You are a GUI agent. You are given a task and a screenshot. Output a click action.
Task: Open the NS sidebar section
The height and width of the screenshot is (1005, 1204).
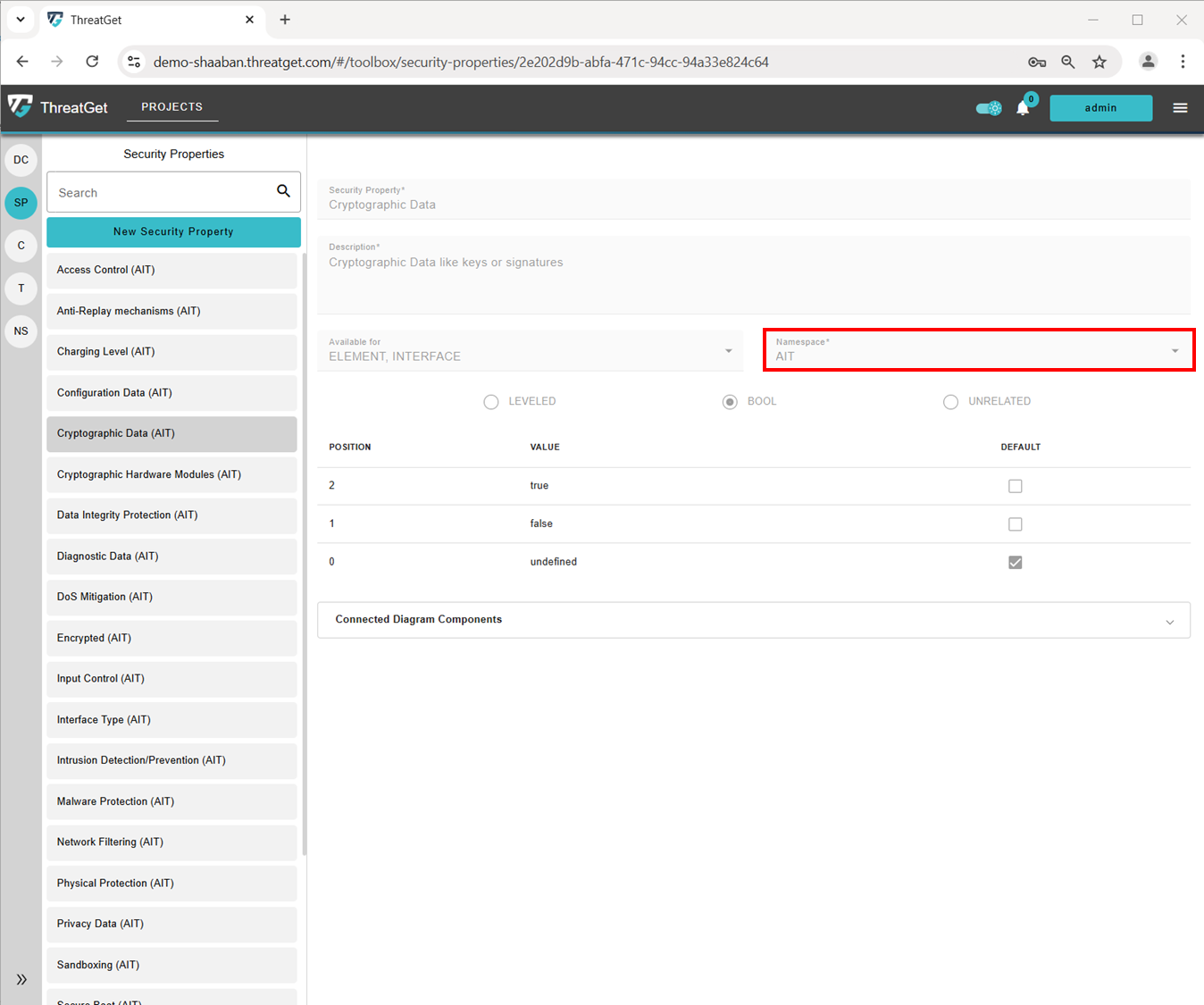pyautogui.click(x=21, y=331)
